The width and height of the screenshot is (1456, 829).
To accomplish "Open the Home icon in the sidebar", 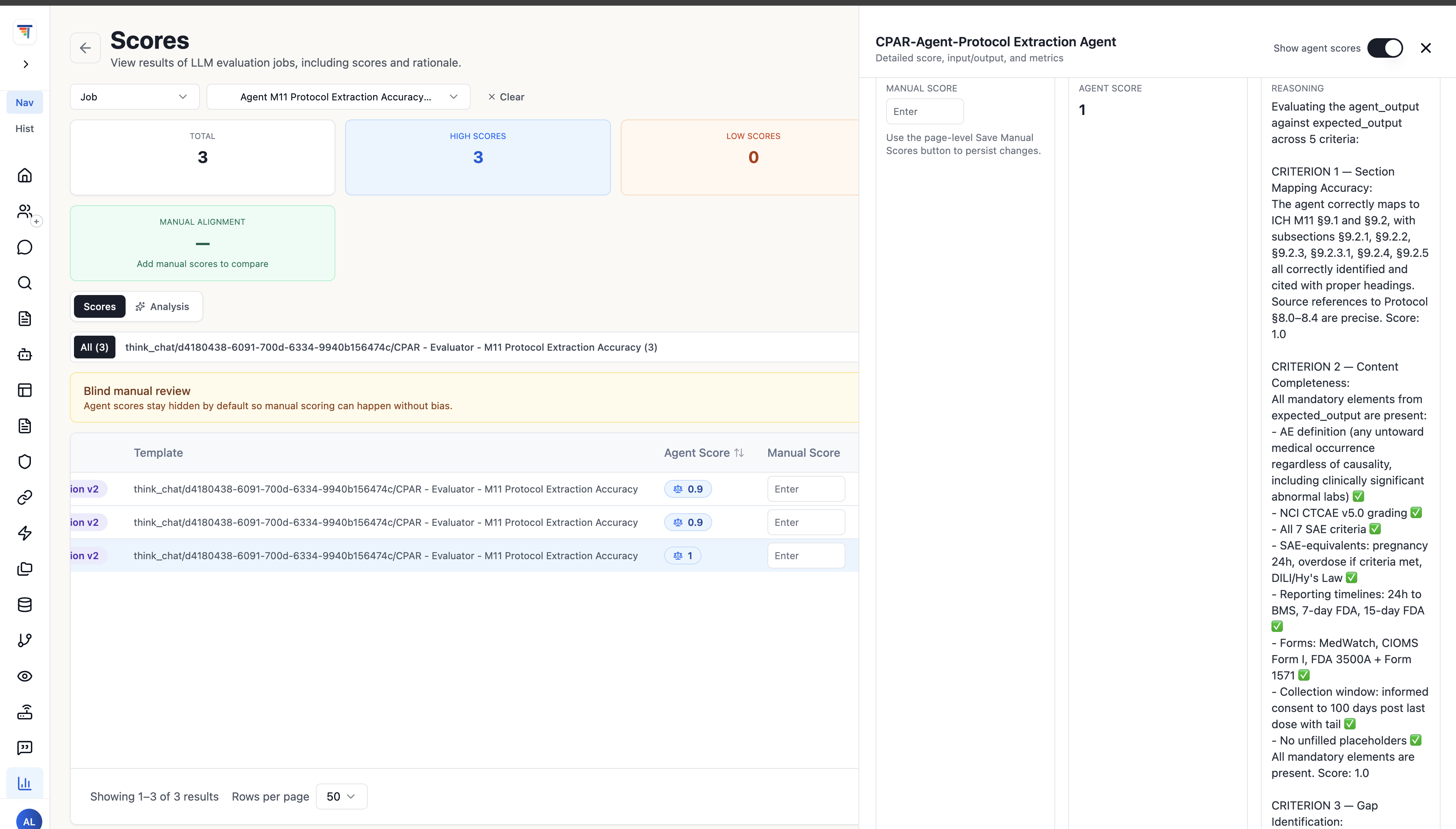I will coord(24,176).
